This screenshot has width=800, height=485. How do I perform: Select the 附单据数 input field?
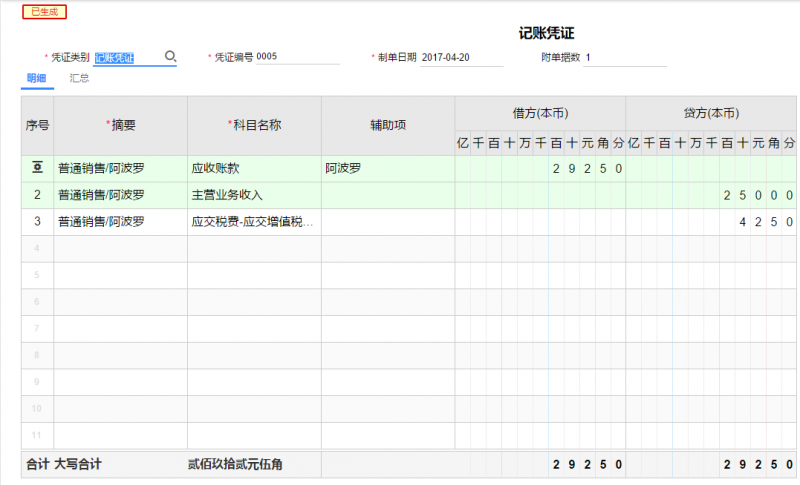click(x=624, y=58)
